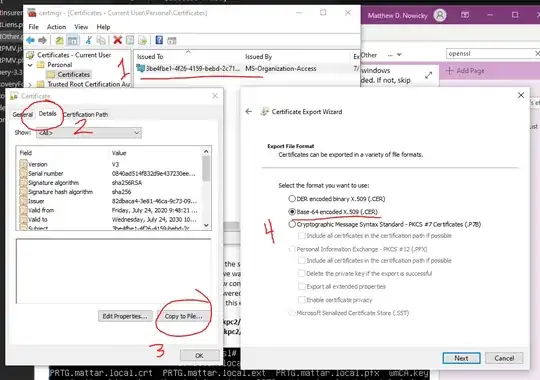Click the OneNote ribbon display options icon

tap(465, 15)
